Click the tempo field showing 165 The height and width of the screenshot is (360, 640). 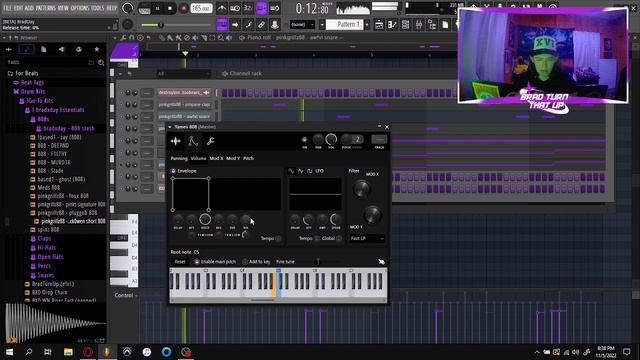201,8
